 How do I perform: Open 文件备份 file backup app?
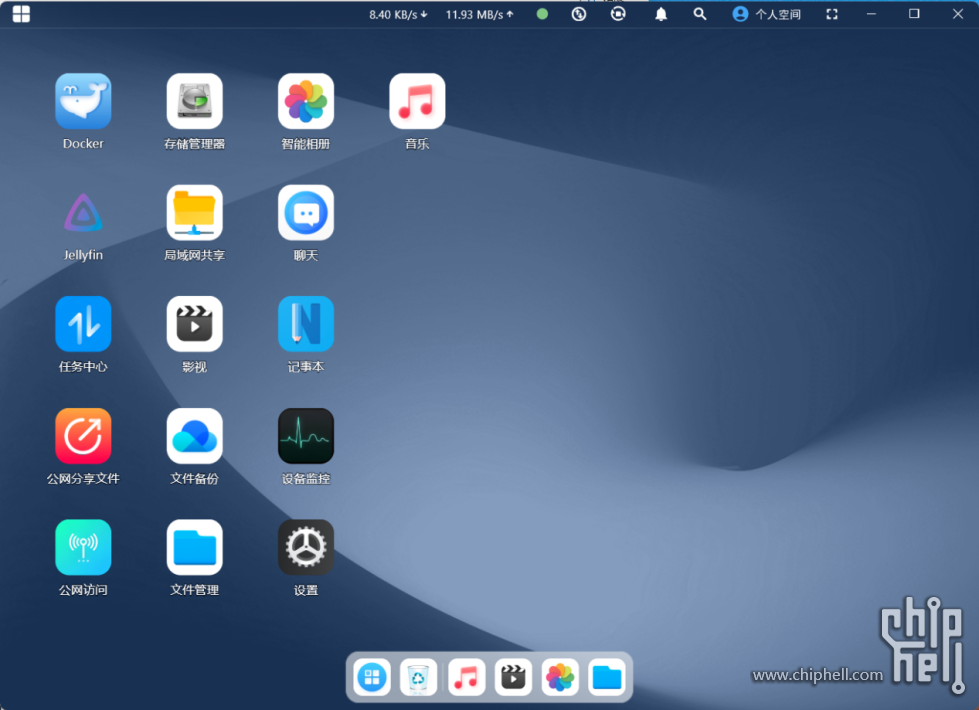(x=194, y=436)
